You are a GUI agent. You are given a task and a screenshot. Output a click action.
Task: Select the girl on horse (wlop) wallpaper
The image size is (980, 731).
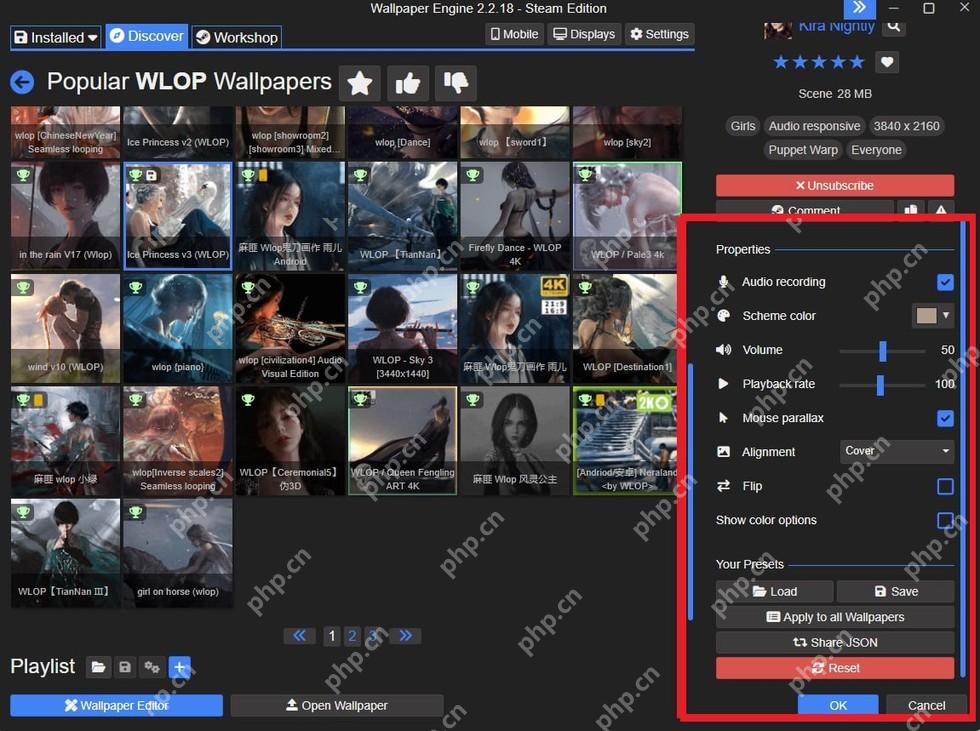click(x=178, y=552)
